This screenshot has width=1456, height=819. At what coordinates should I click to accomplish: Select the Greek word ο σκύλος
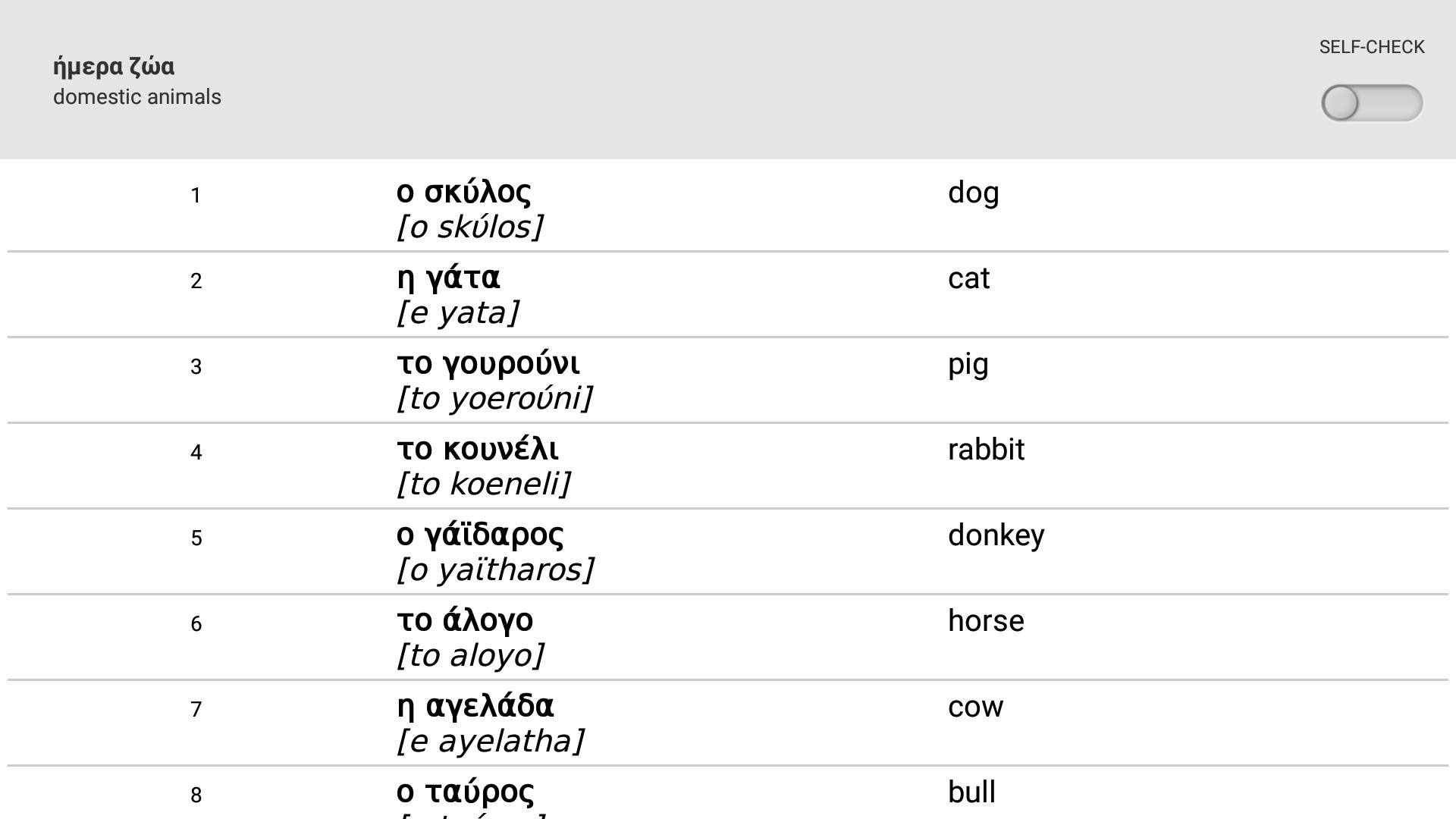pos(463,192)
